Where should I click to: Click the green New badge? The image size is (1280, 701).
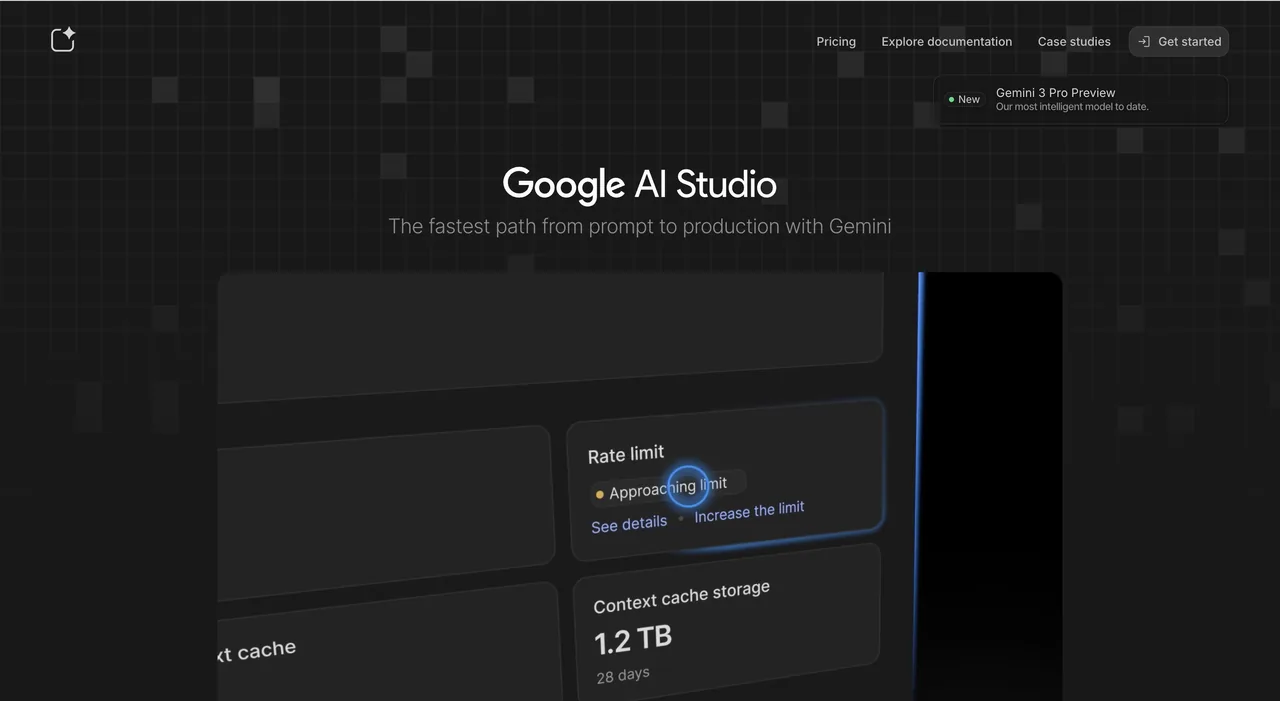coord(965,99)
